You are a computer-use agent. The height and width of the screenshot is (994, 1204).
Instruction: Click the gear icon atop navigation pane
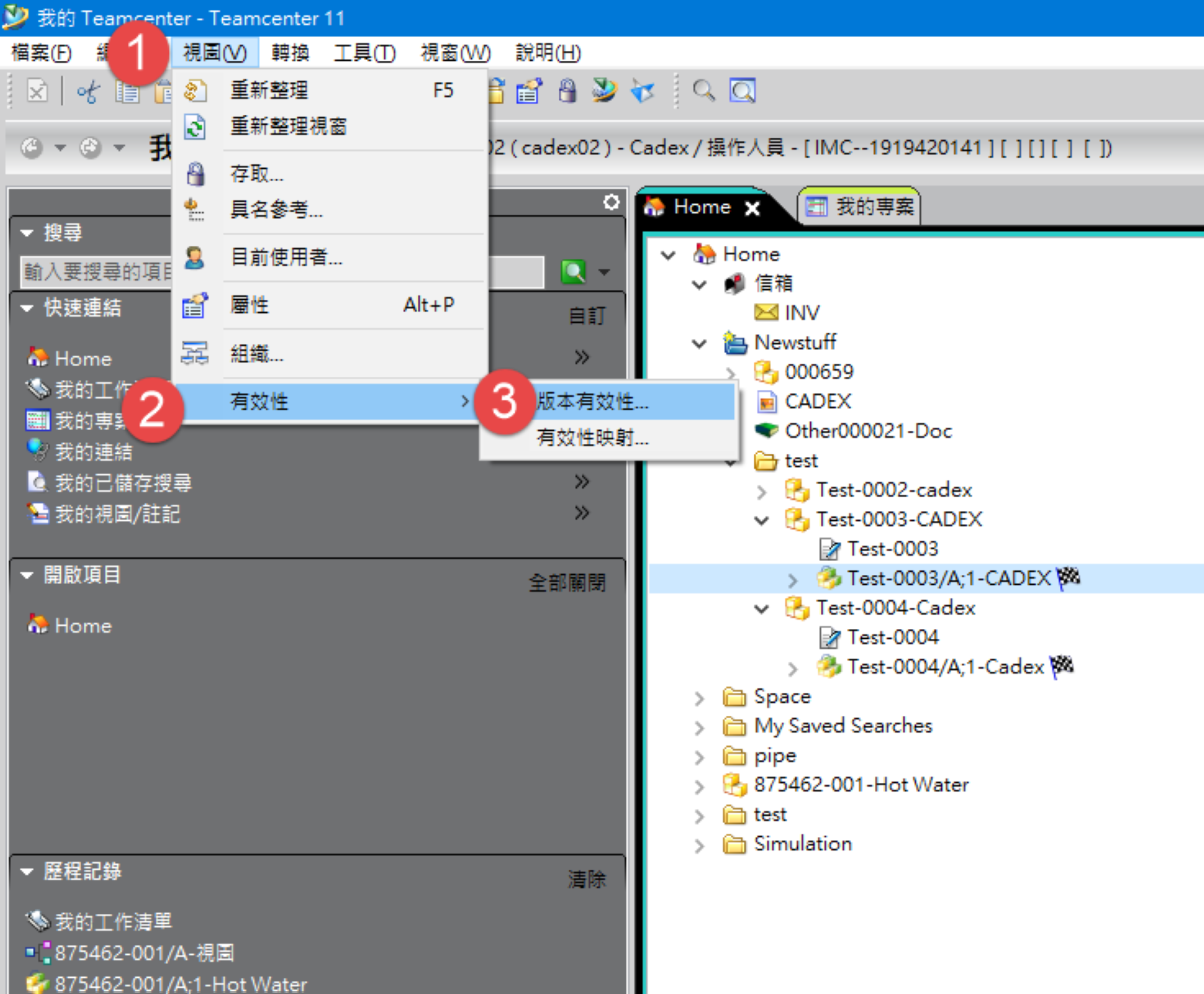coord(611,202)
